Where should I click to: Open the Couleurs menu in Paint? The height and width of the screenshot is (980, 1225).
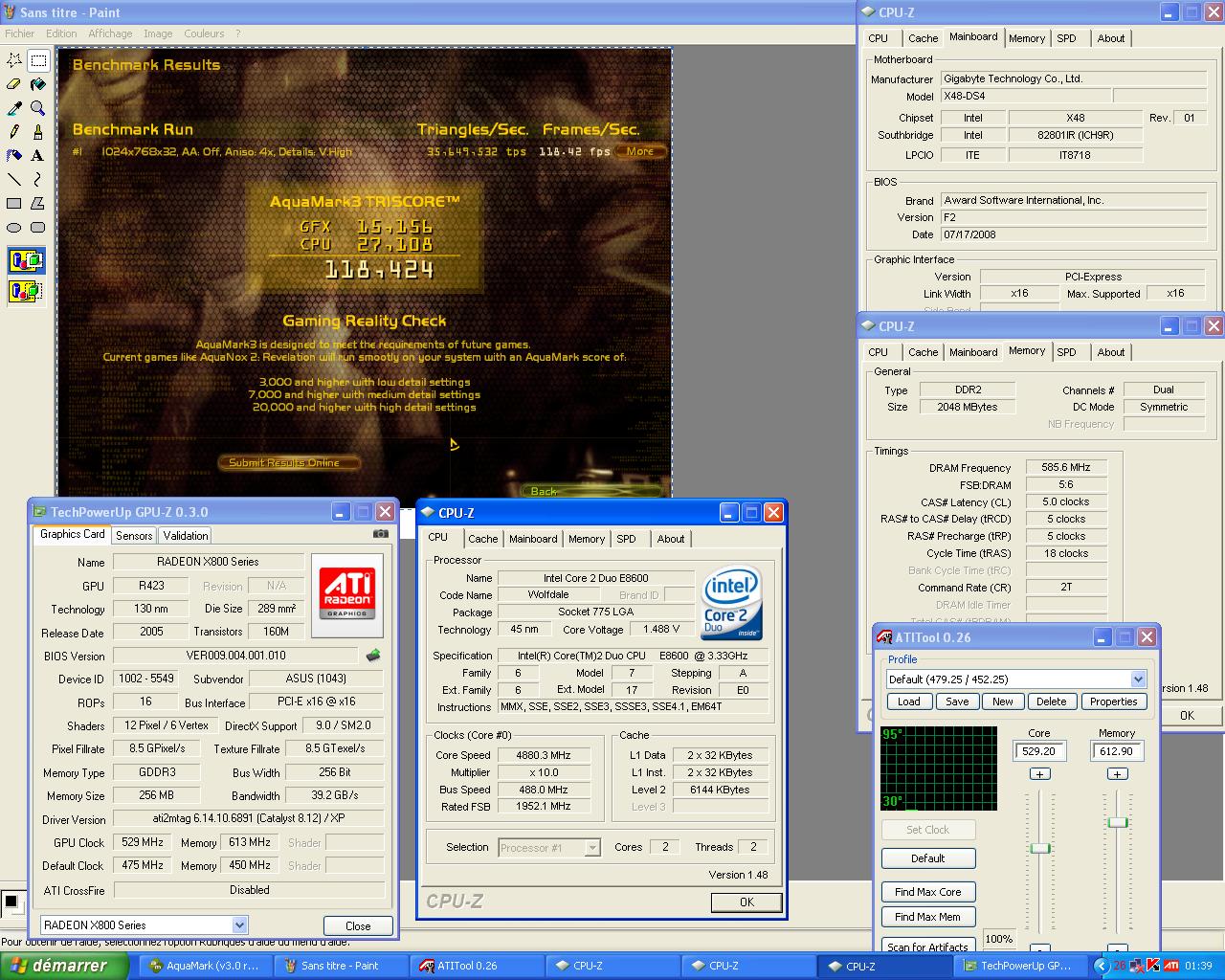pos(204,33)
